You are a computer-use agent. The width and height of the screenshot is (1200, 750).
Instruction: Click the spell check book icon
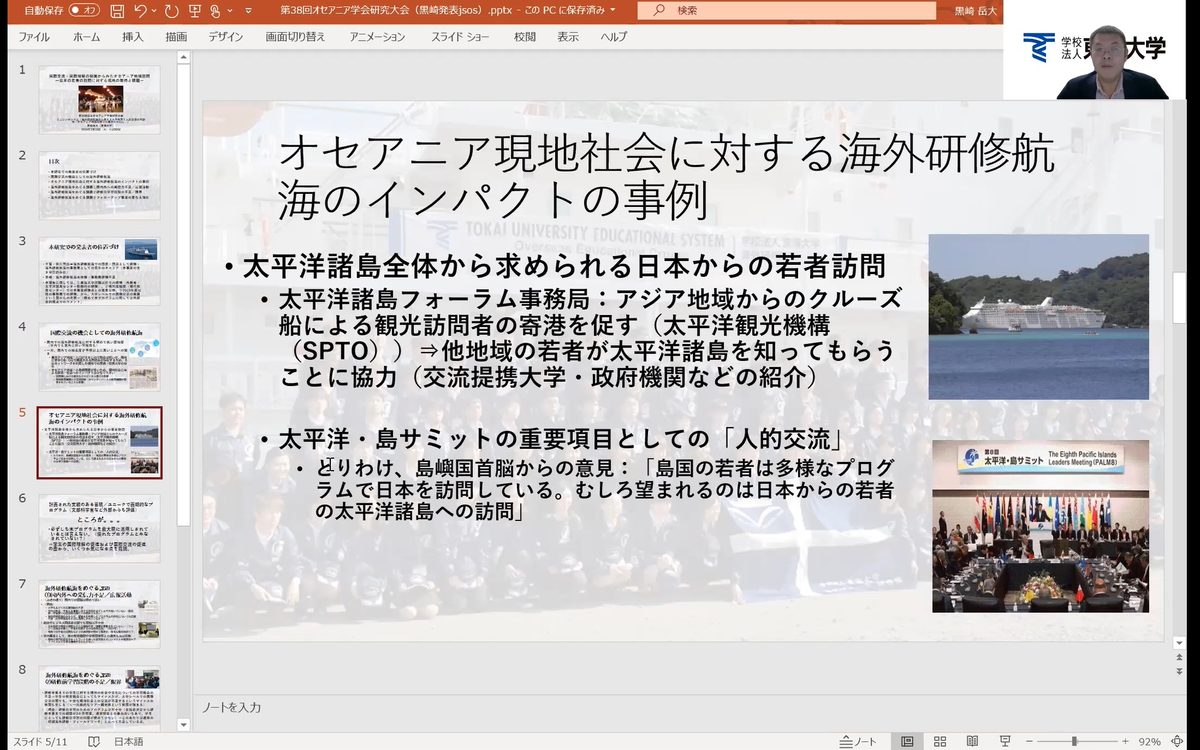pos(94,741)
